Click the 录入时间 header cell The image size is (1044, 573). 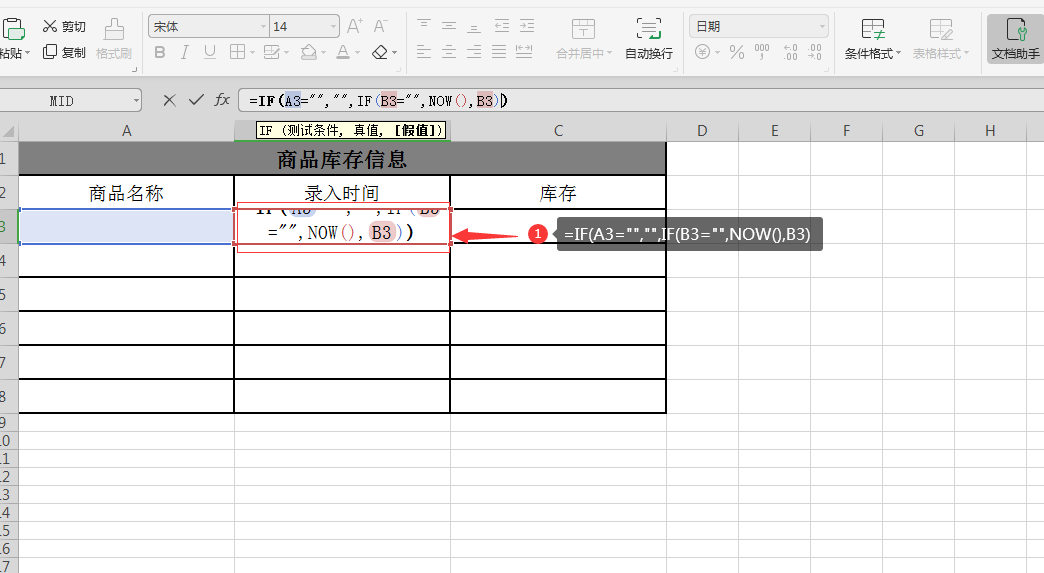click(342, 193)
